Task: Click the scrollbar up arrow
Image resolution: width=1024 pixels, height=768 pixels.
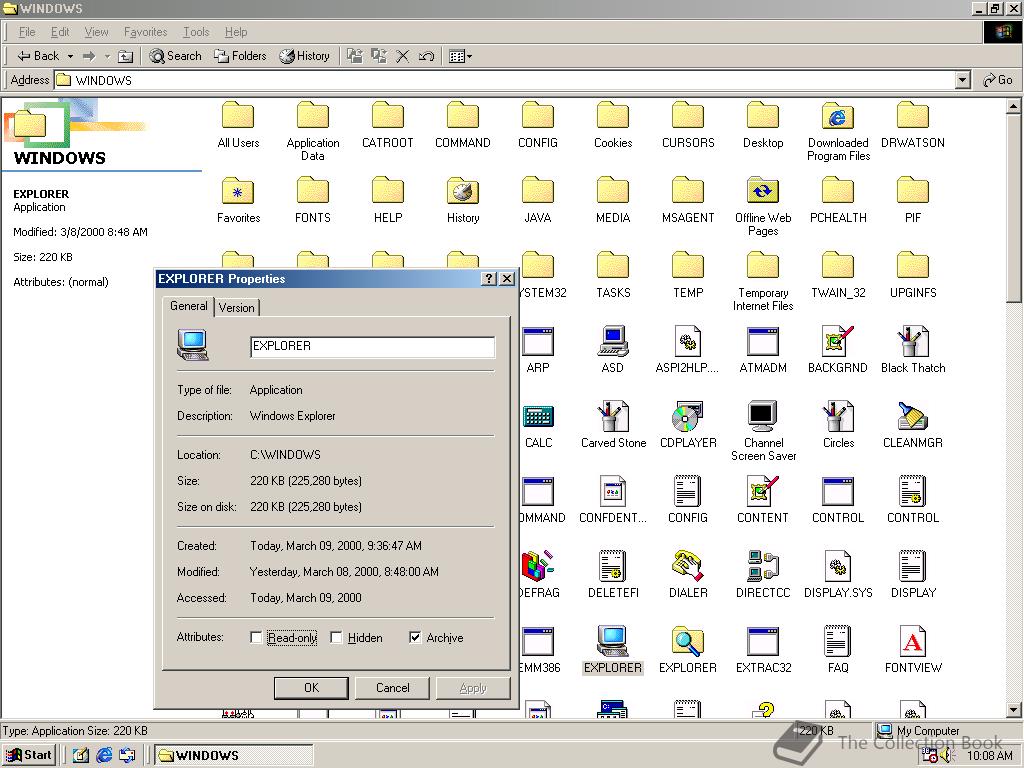Action: [1014, 106]
